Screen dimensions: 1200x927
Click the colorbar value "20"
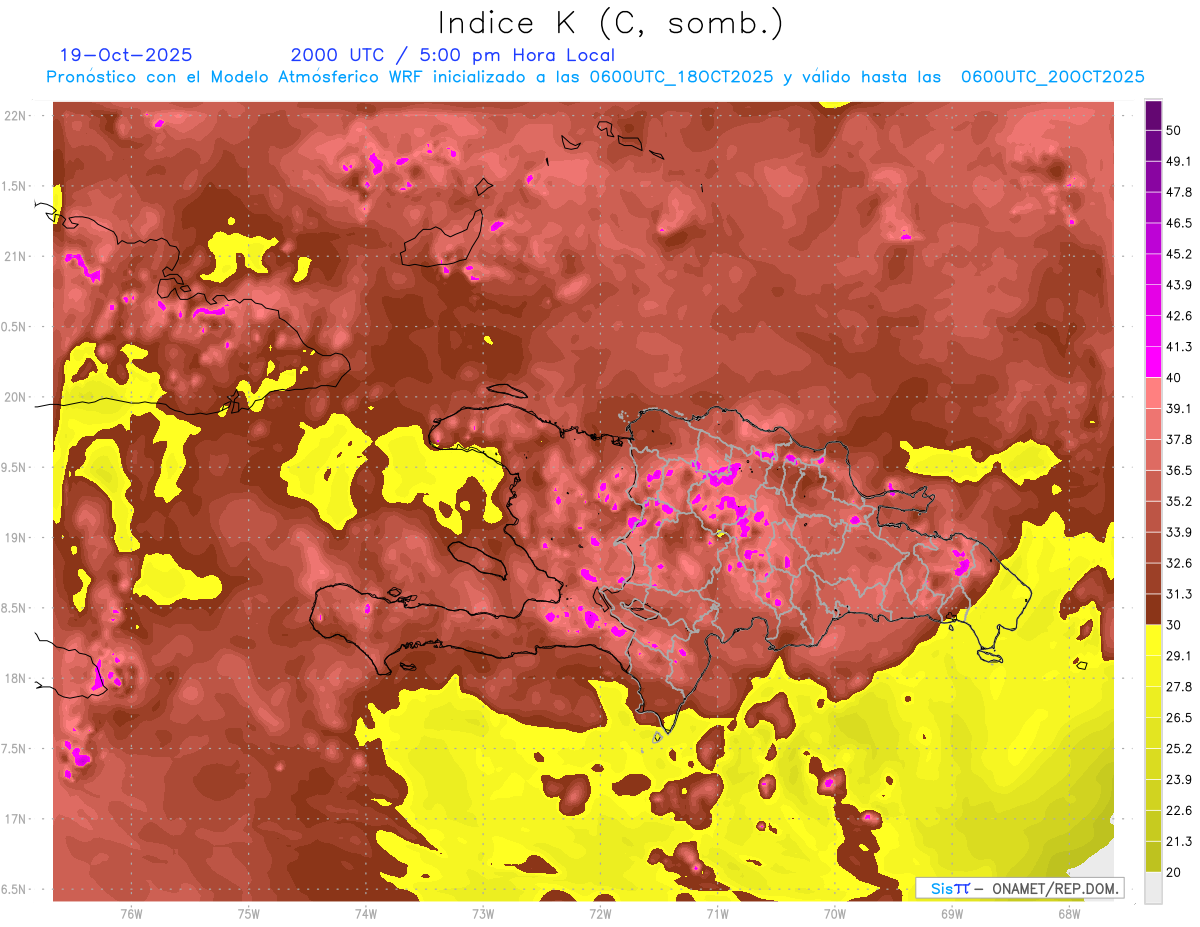[x=1174, y=872]
